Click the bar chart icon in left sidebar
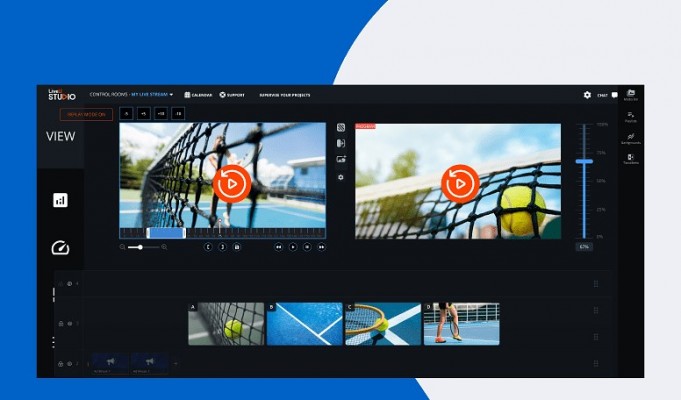 pos(60,200)
